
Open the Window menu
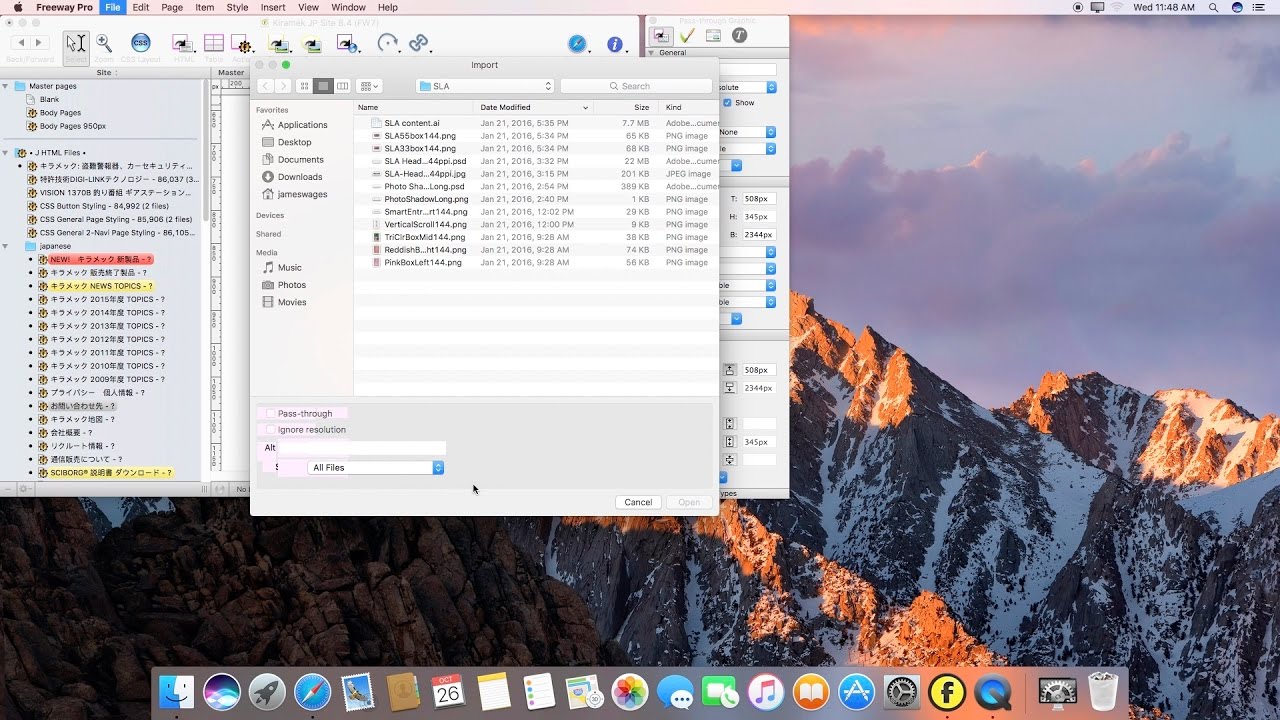coord(349,7)
